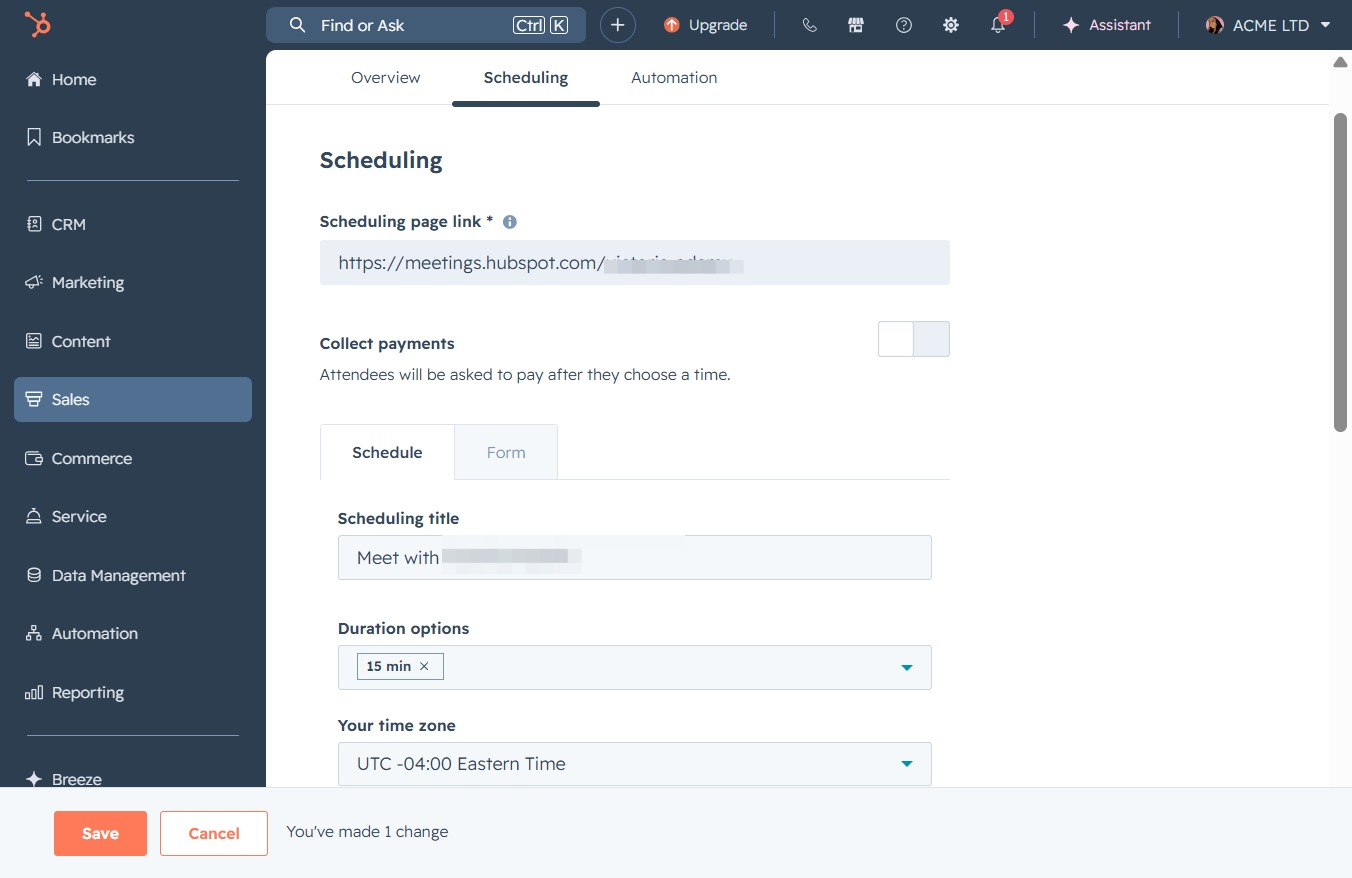Click the plus create button

coord(618,25)
